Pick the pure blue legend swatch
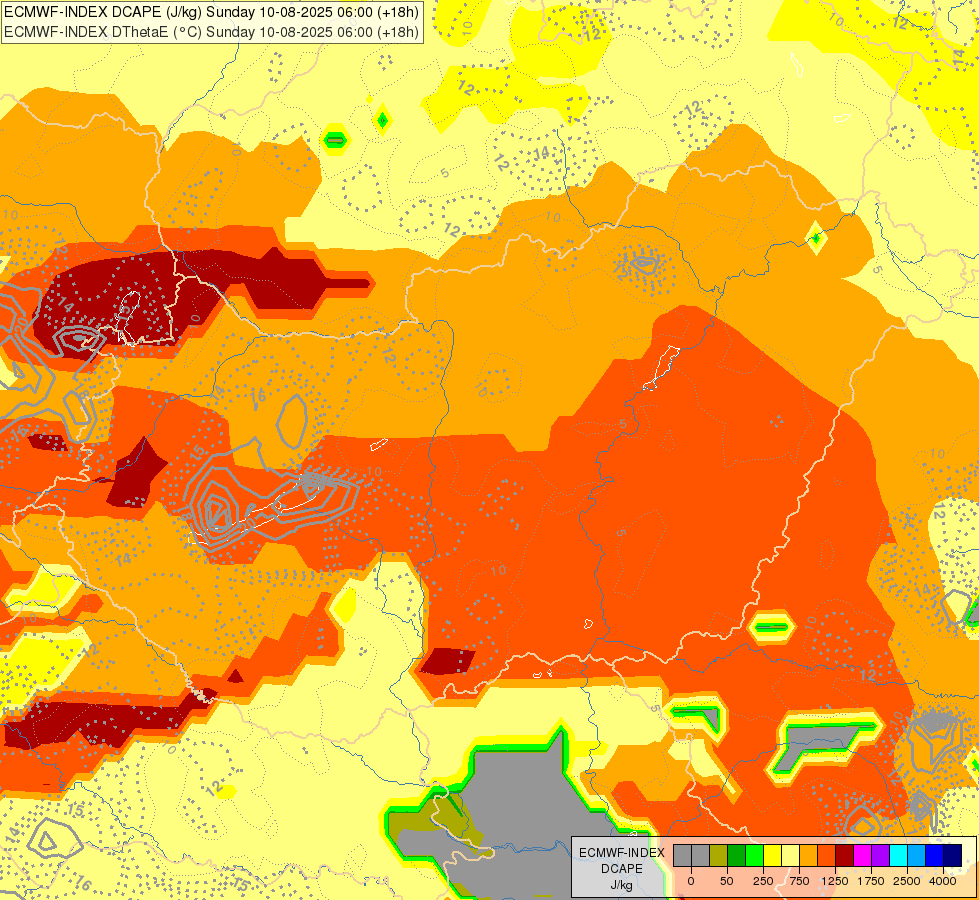Viewport: 979px width, 900px height. [x=935, y=855]
